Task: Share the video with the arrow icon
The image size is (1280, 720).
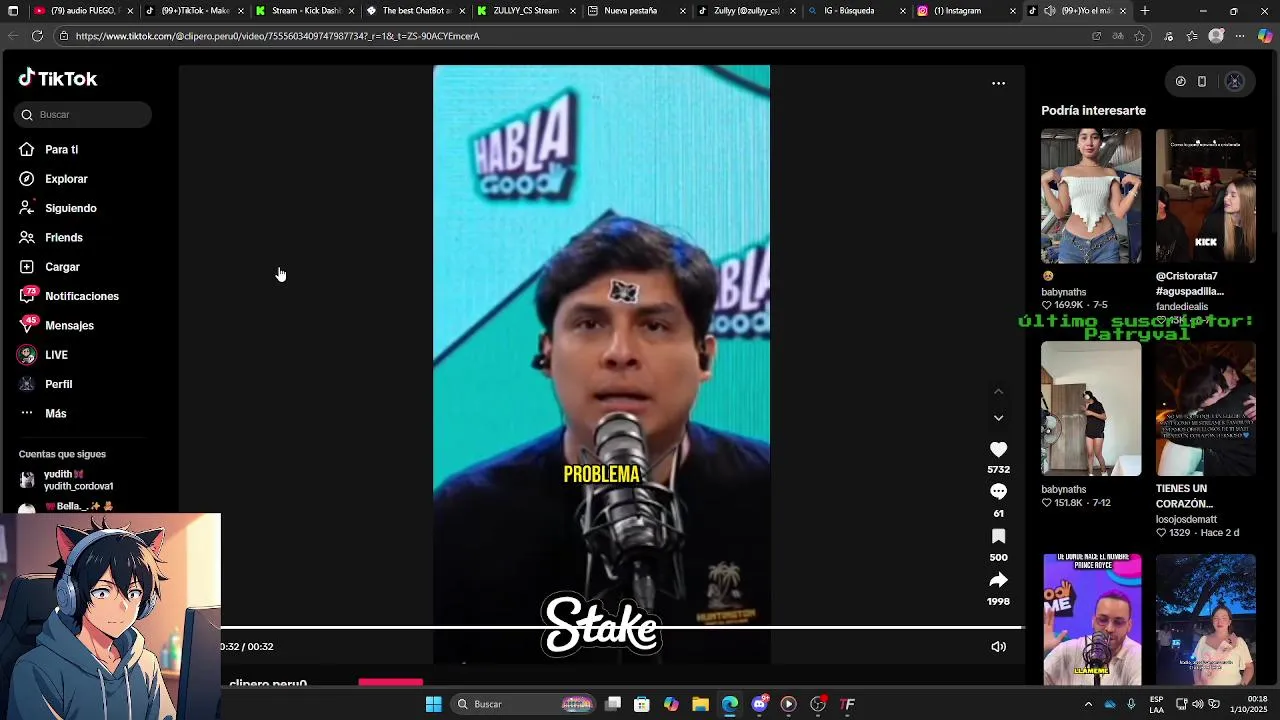Action: click(998, 580)
